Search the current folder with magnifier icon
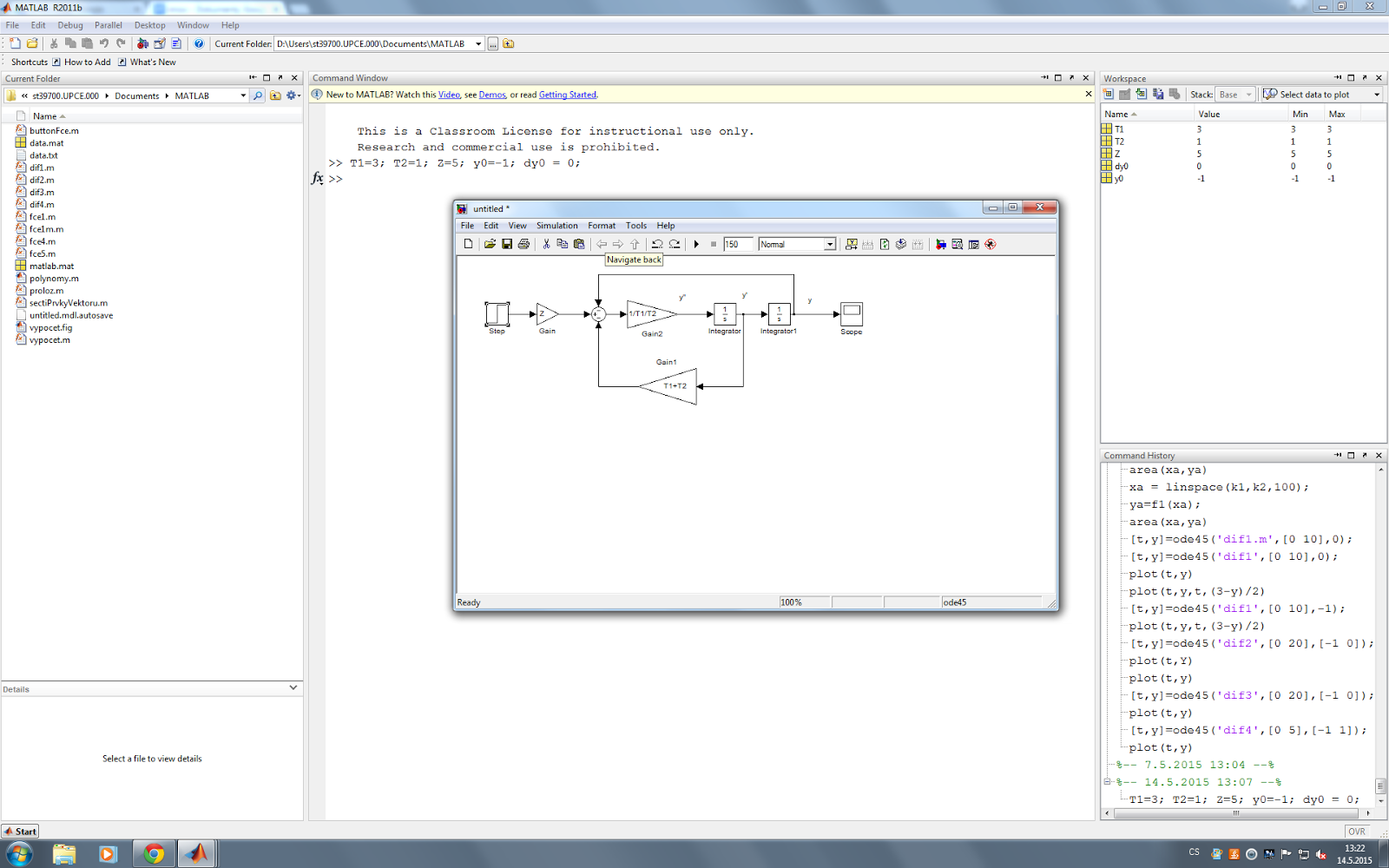 point(258,95)
